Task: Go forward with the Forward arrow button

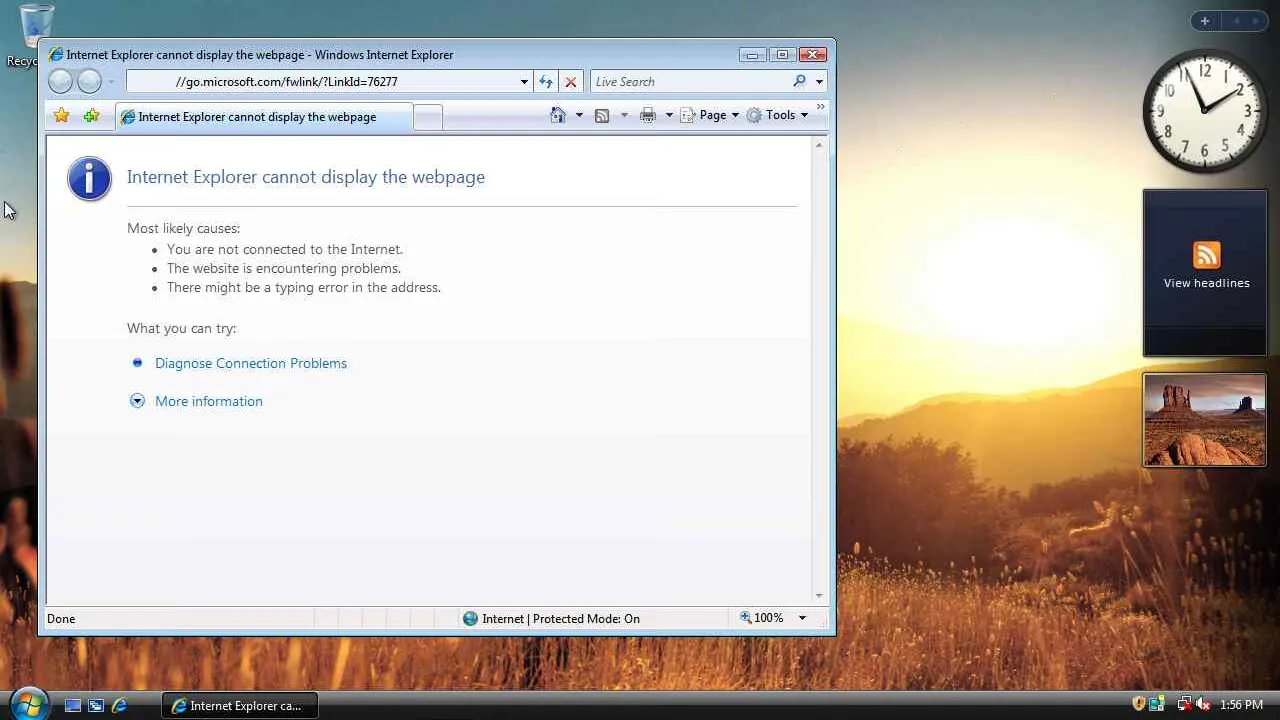Action: point(90,82)
